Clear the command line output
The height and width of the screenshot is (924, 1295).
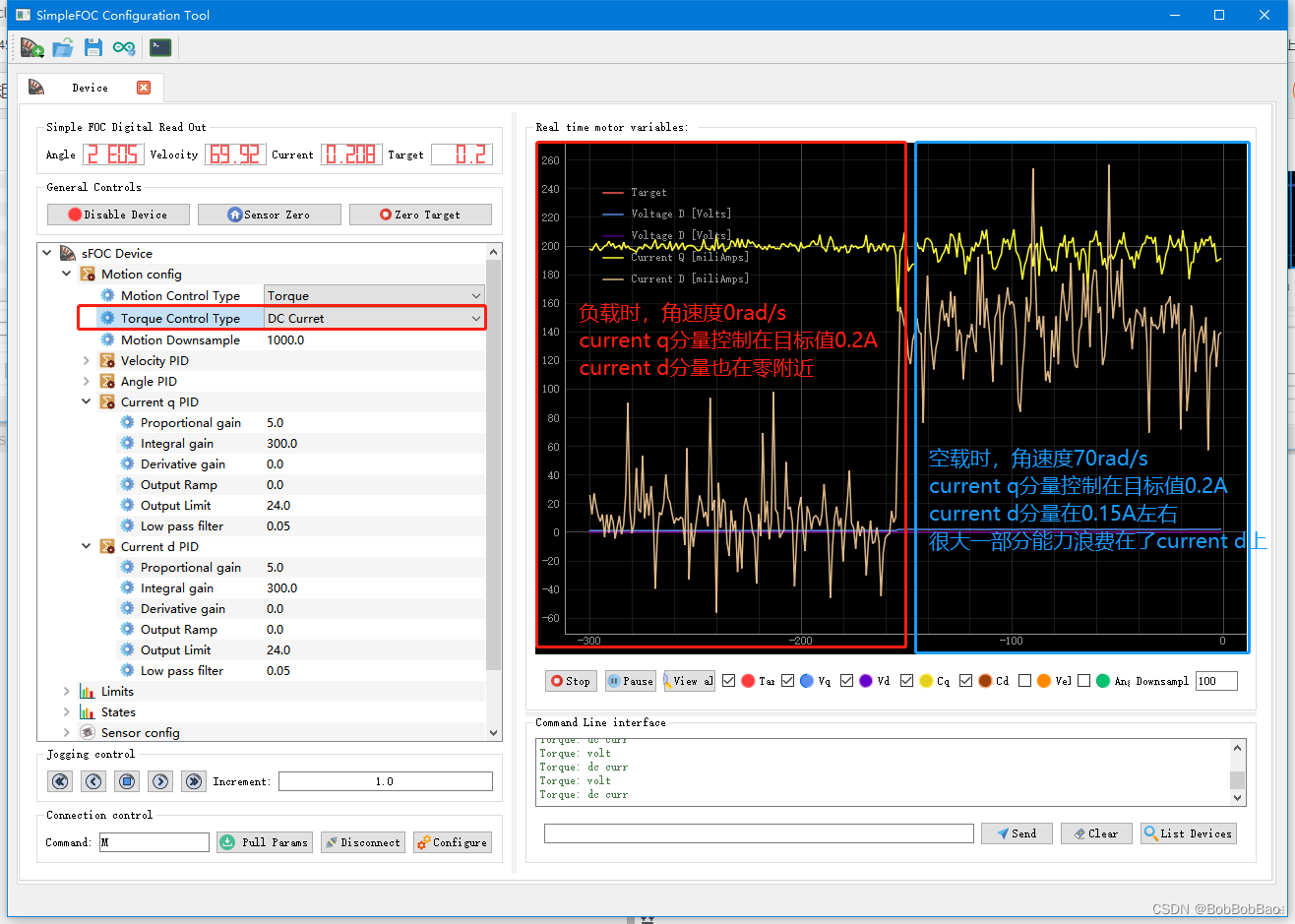(x=1096, y=833)
